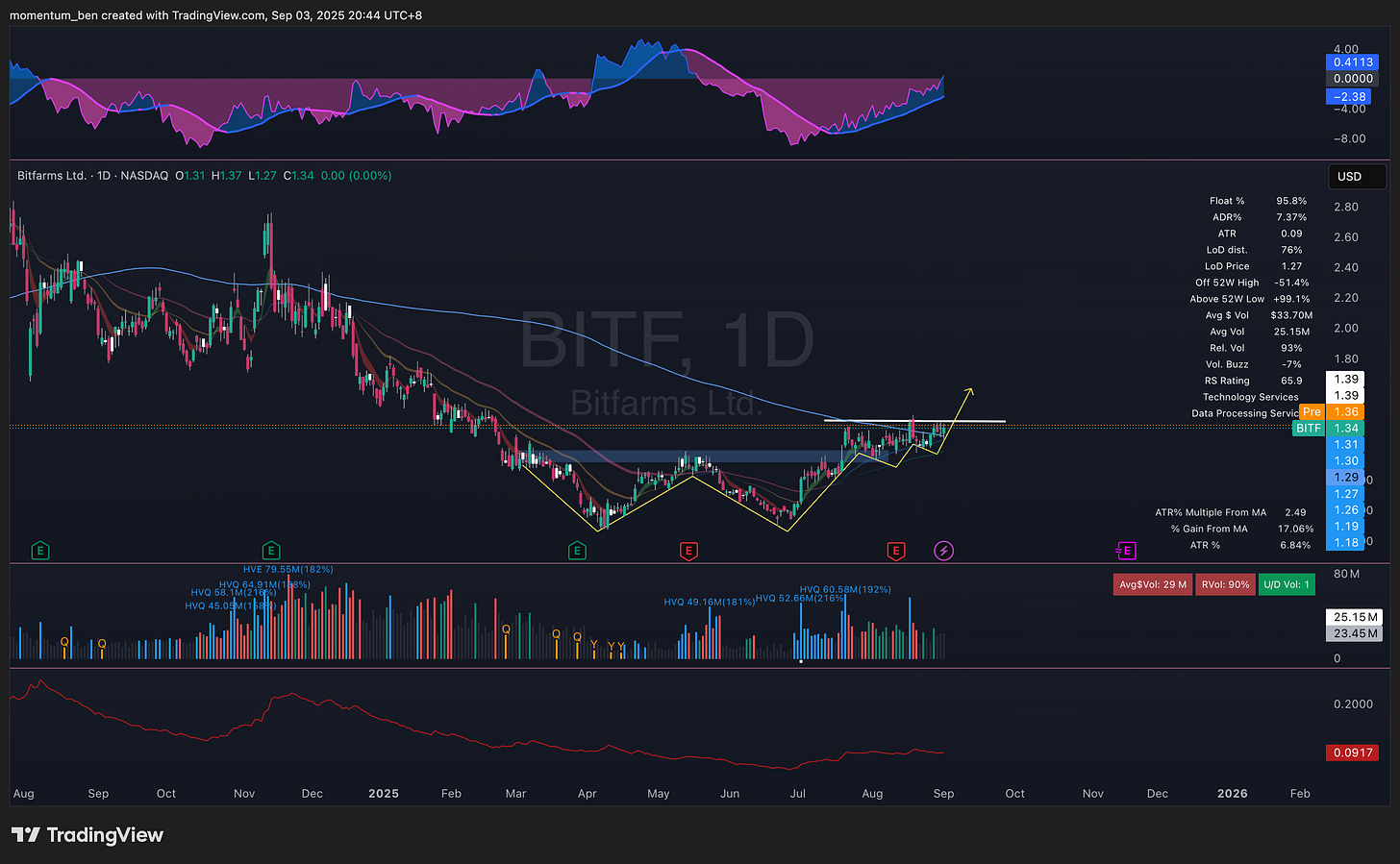Click the ADR% 7.37% row
This screenshot has width=1400, height=864.
(x=1260, y=217)
